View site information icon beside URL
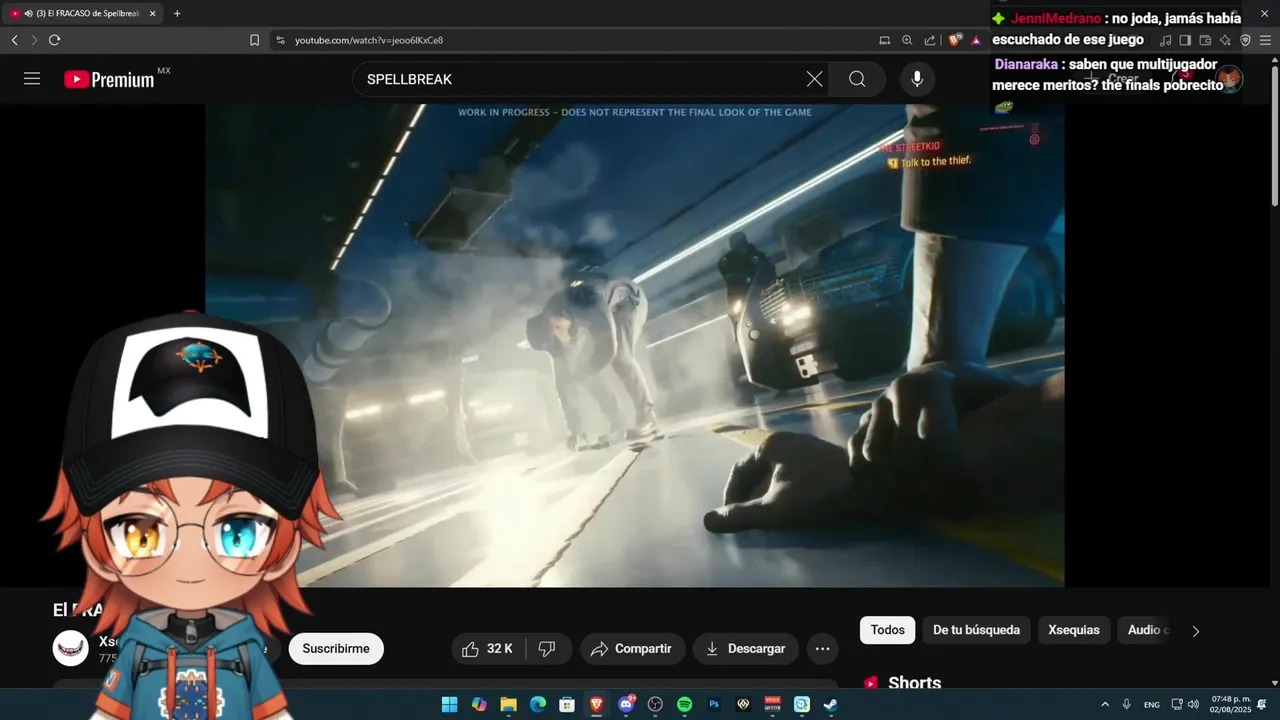The height and width of the screenshot is (720, 1280). point(280,40)
